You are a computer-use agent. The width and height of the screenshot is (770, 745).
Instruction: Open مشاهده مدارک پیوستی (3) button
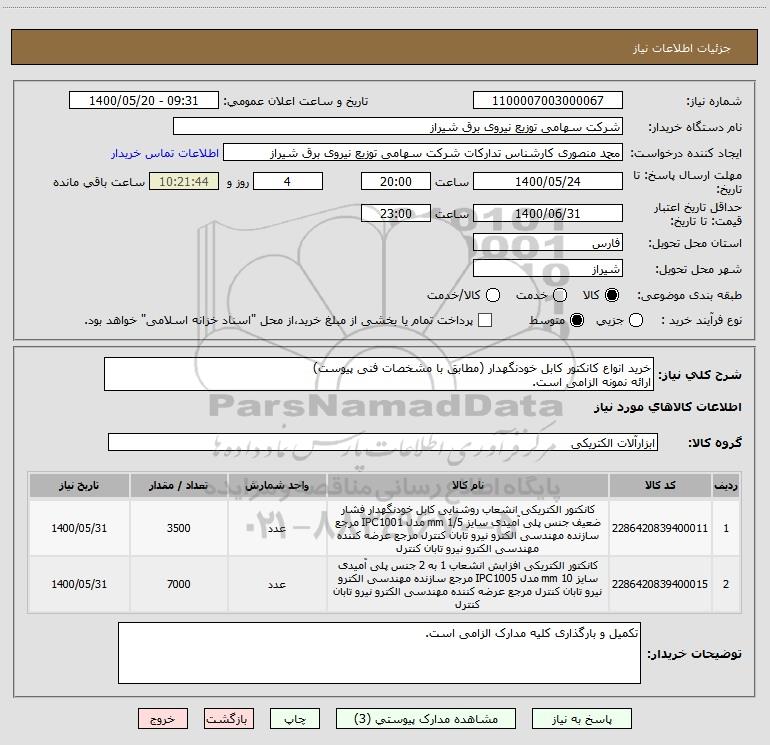tap(426, 719)
